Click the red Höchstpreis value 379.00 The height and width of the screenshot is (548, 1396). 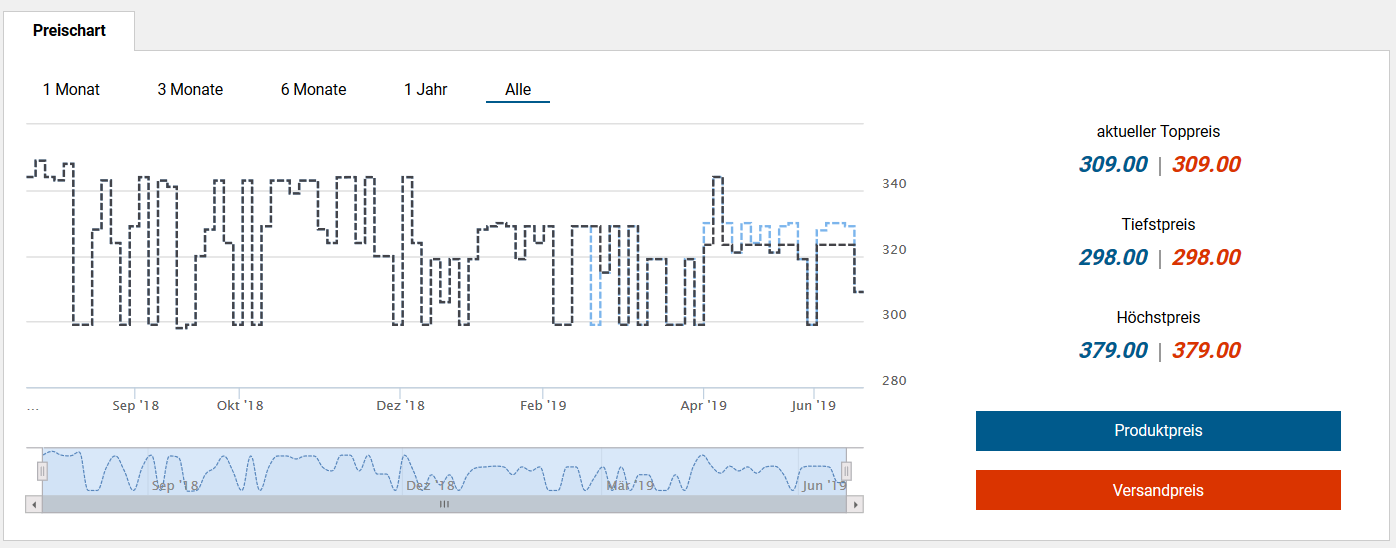coord(1206,351)
